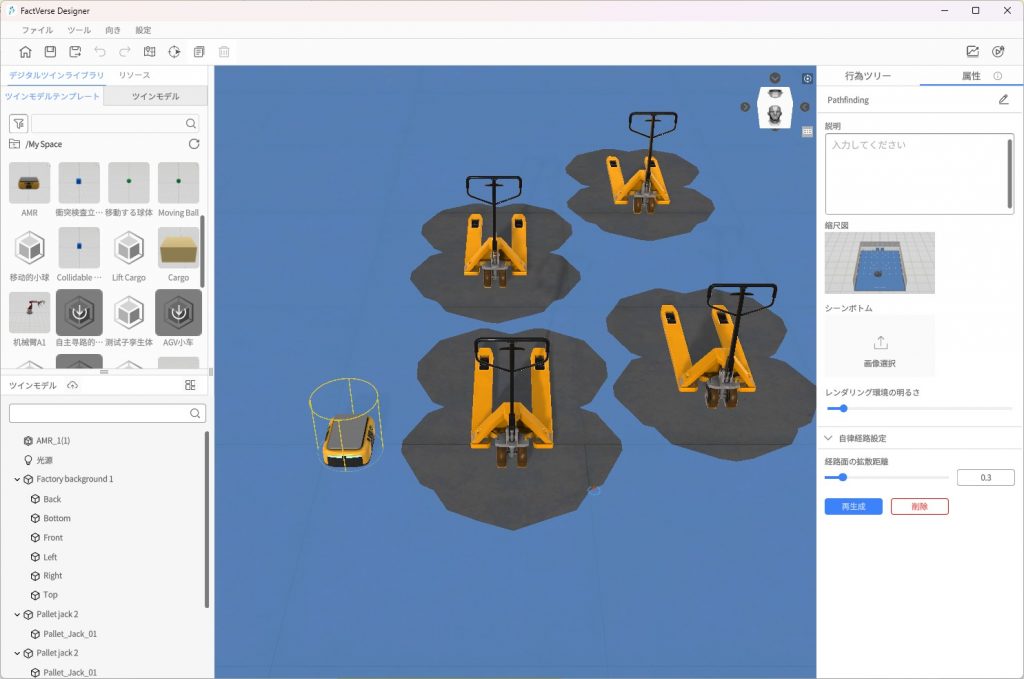Click the cloud upload icon beside ツインモデル

tap(72, 386)
